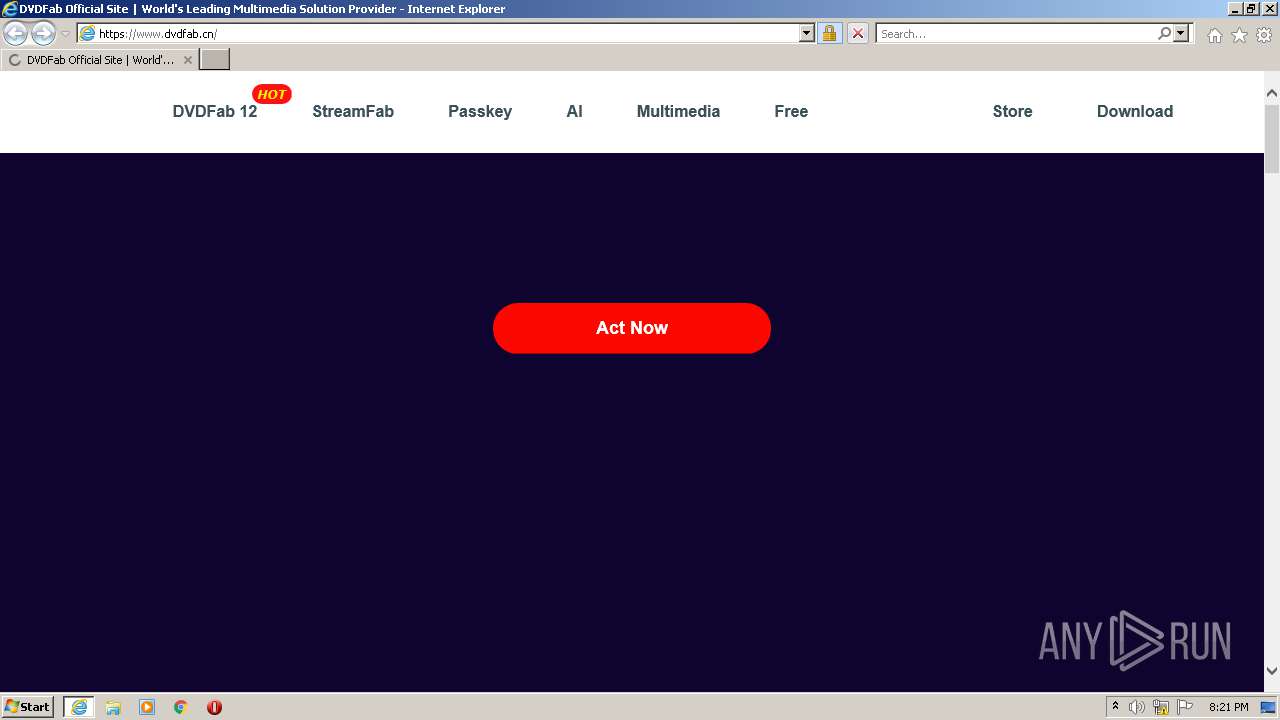Image resolution: width=1280 pixels, height=720 pixels.
Task: Open the network tray icon
Action: click(x=1161, y=707)
